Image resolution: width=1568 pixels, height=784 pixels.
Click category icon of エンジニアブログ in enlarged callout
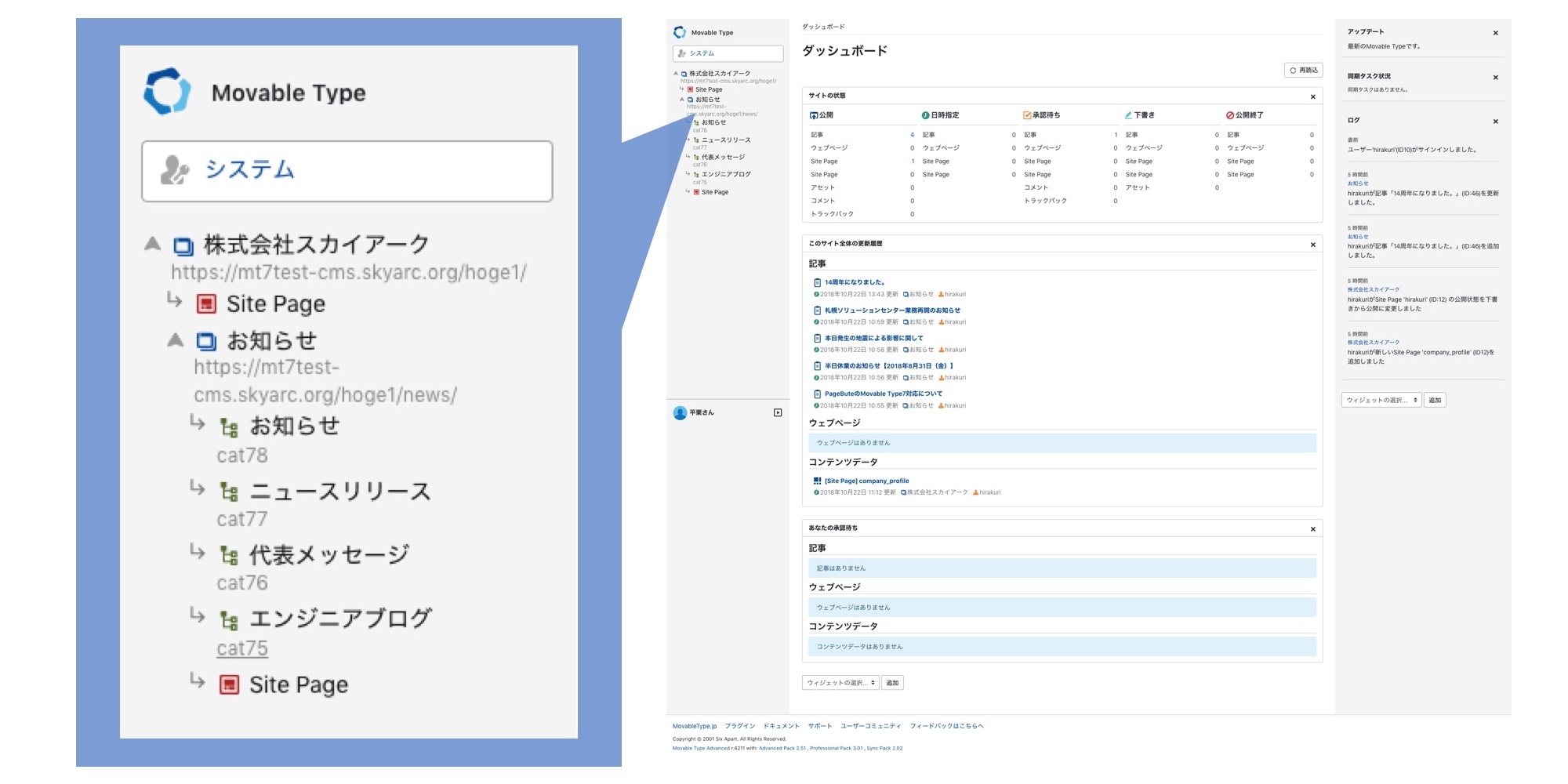coord(229,620)
